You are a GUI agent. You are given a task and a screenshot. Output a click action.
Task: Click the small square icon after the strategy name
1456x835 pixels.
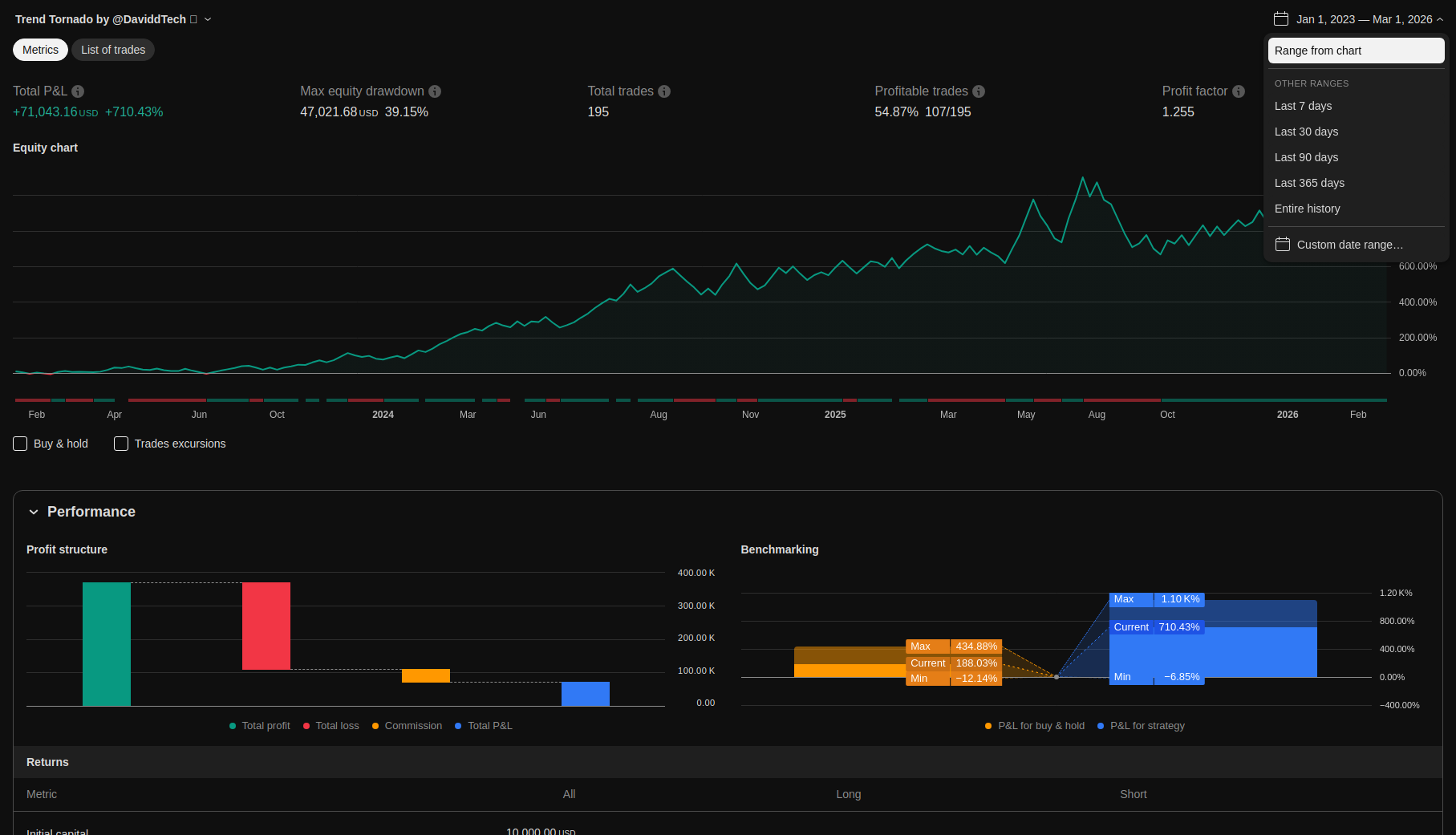[x=193, y=19]
